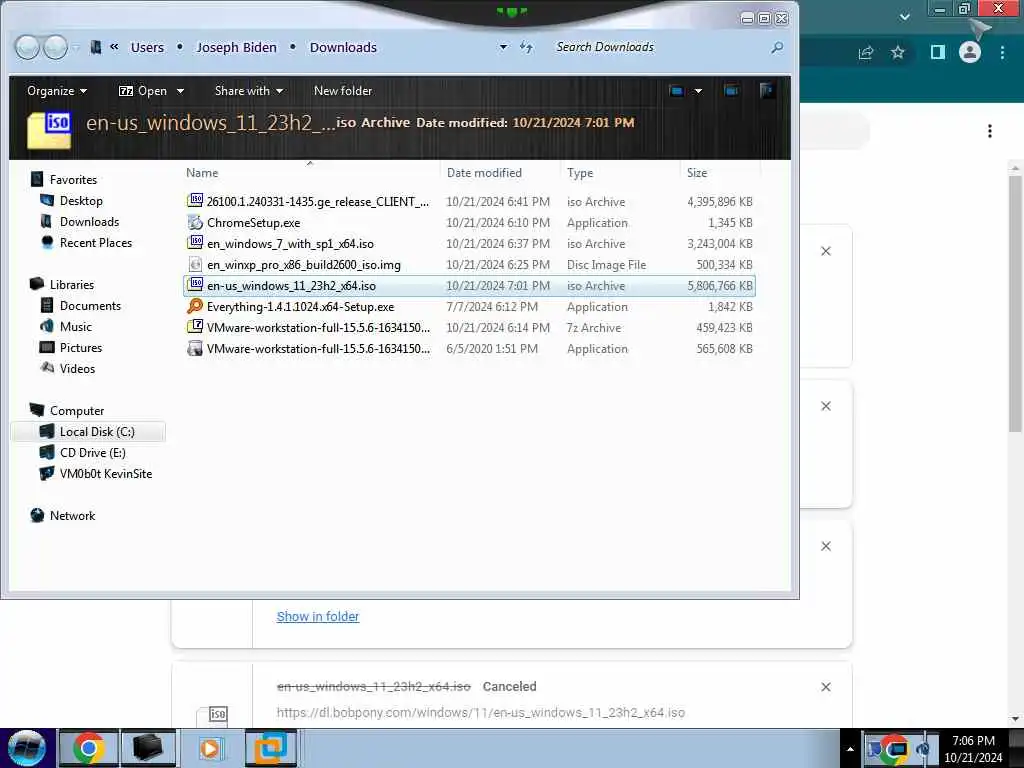Open the Share with menu

[249, 91]
